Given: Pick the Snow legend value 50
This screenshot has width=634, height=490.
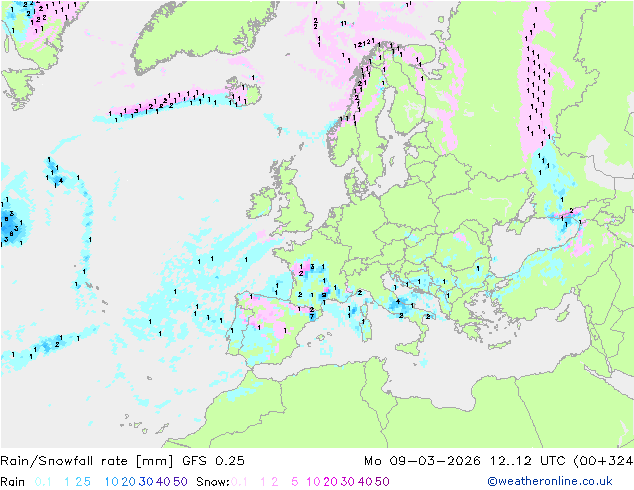Looking at the screenshot, I should [382, 482].
